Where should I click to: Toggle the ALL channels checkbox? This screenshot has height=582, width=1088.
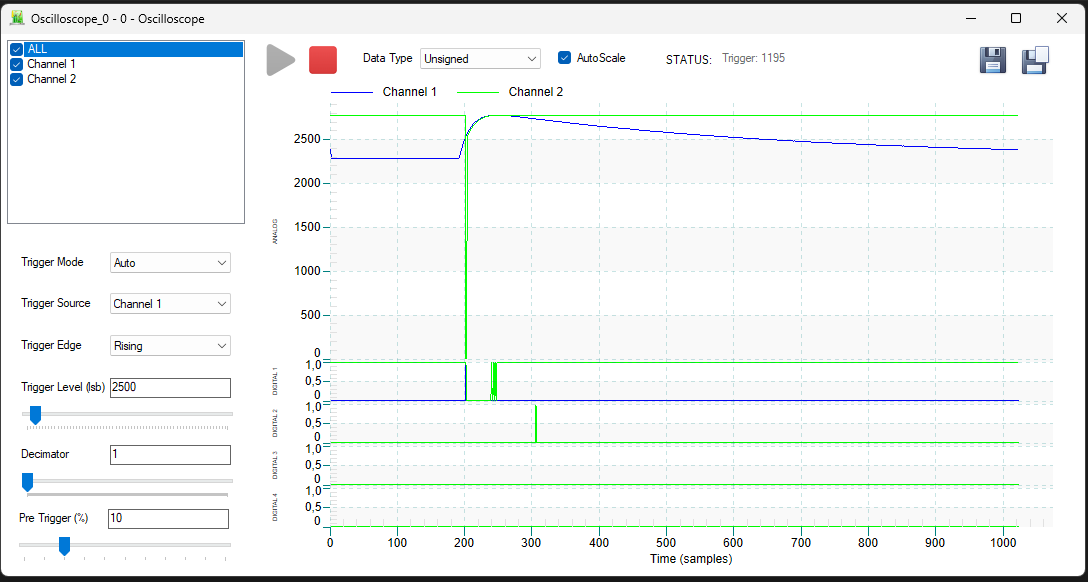pyautogui.click(x=17, y=49)
